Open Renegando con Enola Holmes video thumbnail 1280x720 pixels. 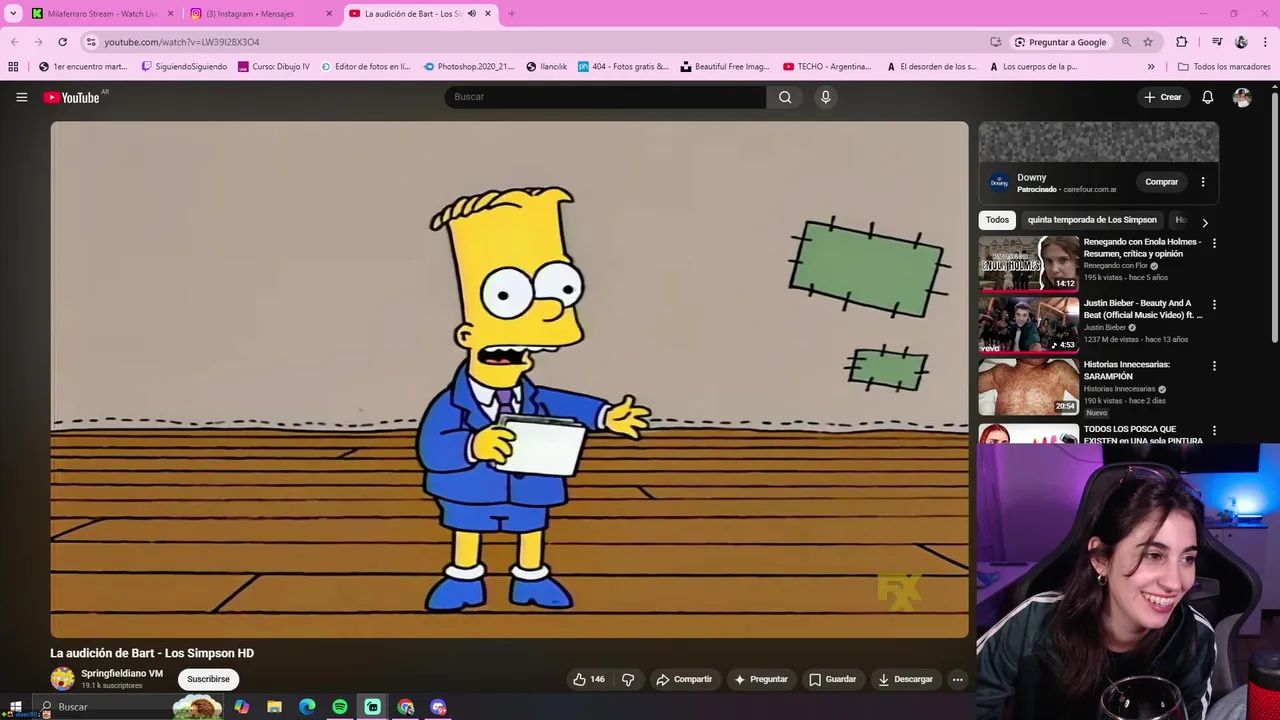pyautogui.click(x=1028, y=263)
